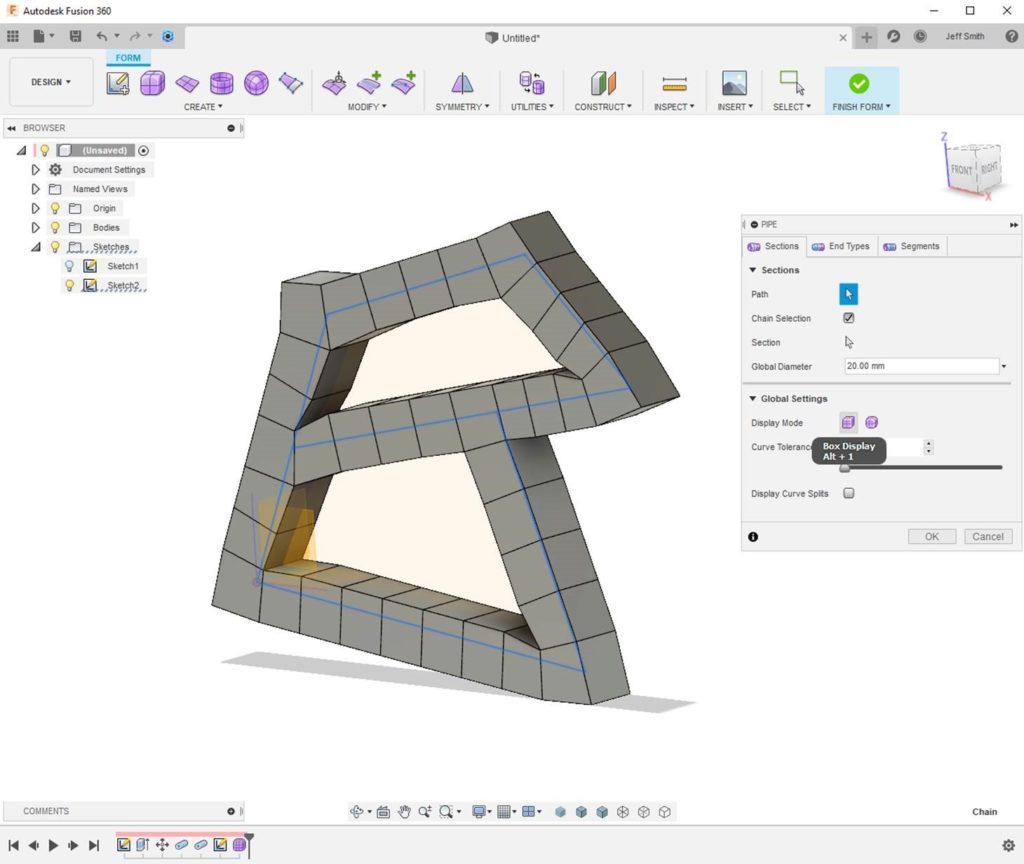Click the Cancel button in Pipe dialog

point(987,537)
